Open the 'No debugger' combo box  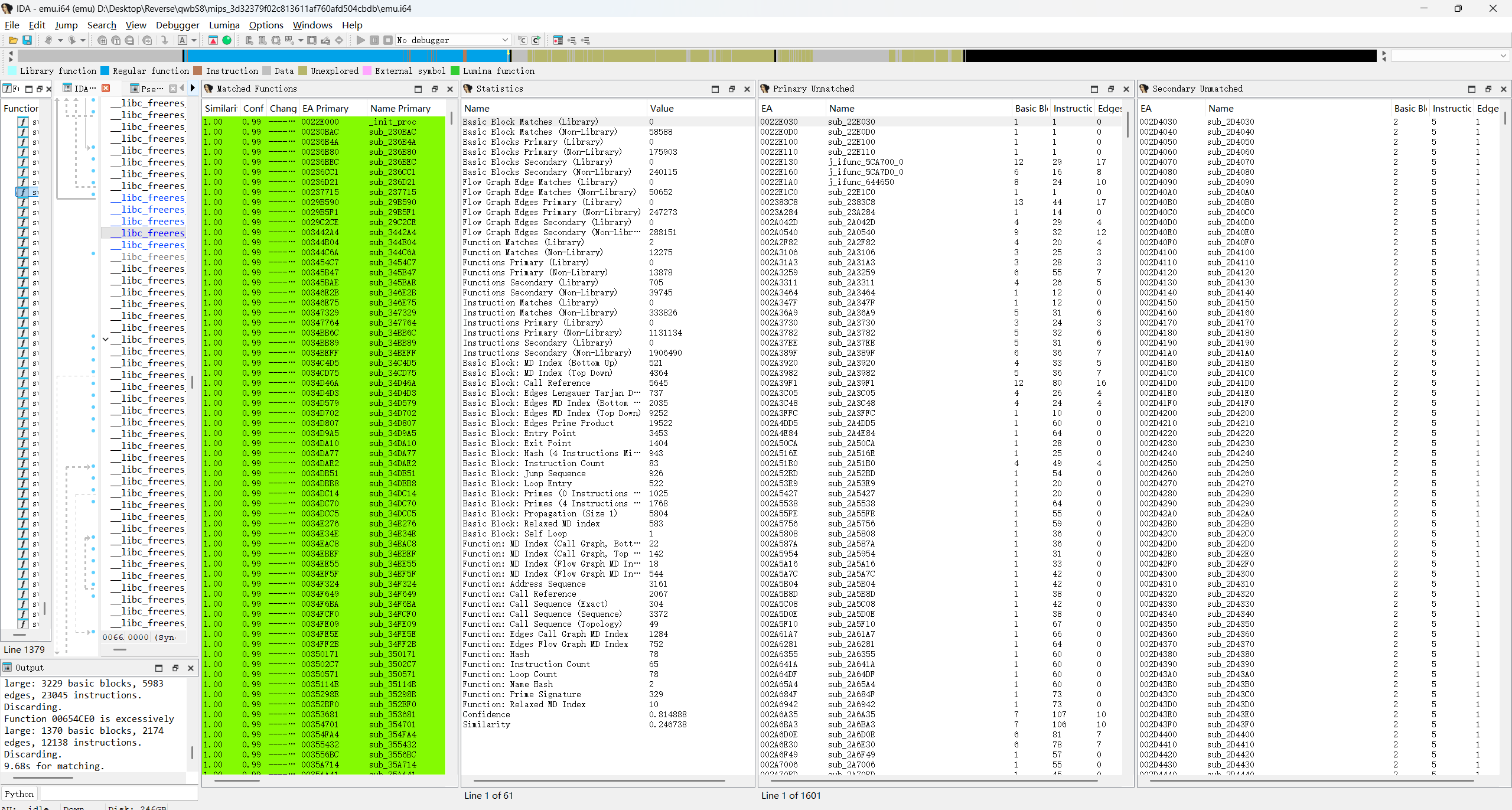452,40
